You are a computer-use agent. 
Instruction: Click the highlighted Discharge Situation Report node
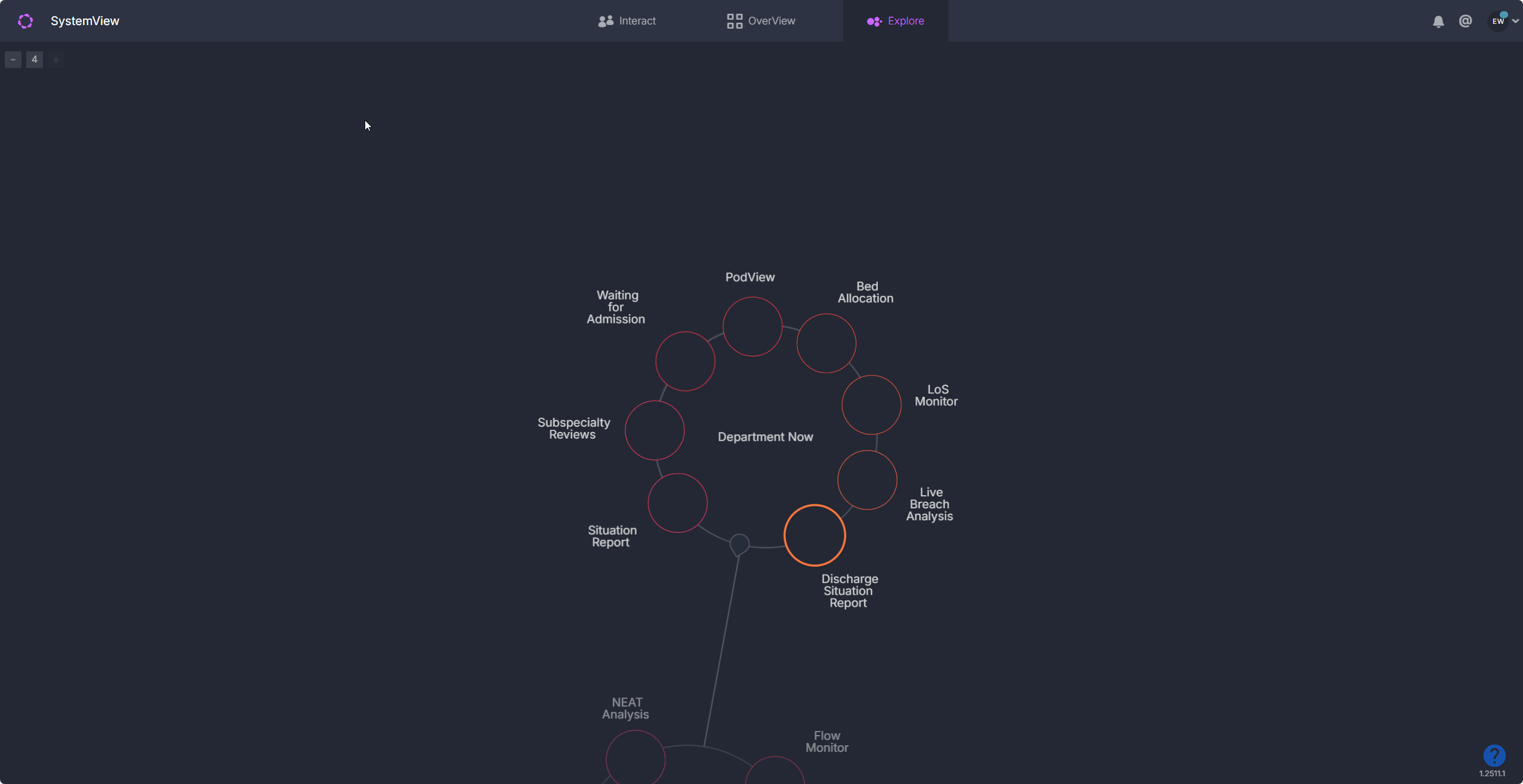(x=814, y=535)
